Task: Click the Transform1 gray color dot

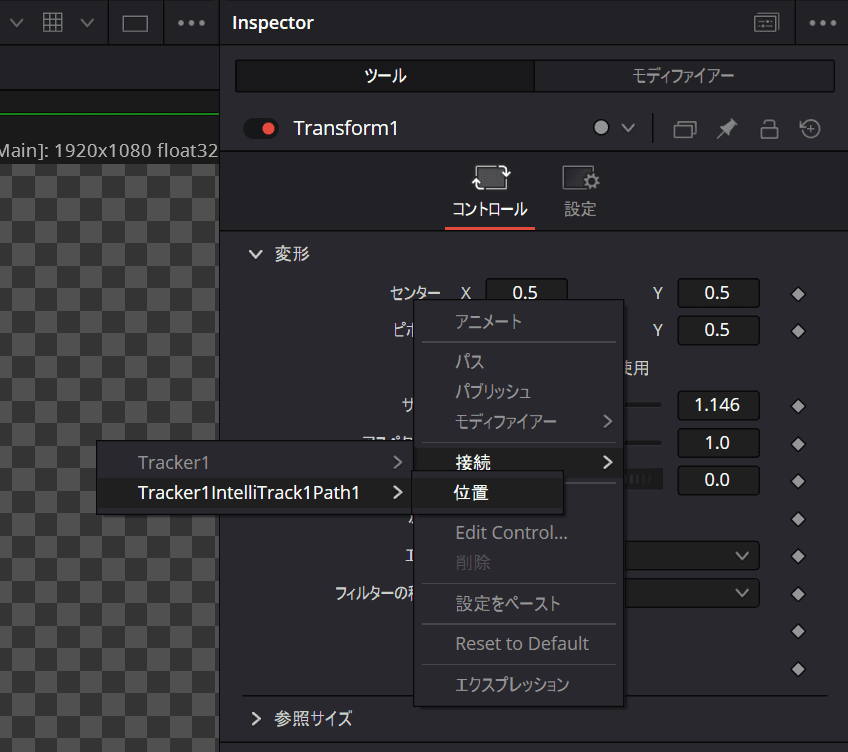Action: point(601,128)
